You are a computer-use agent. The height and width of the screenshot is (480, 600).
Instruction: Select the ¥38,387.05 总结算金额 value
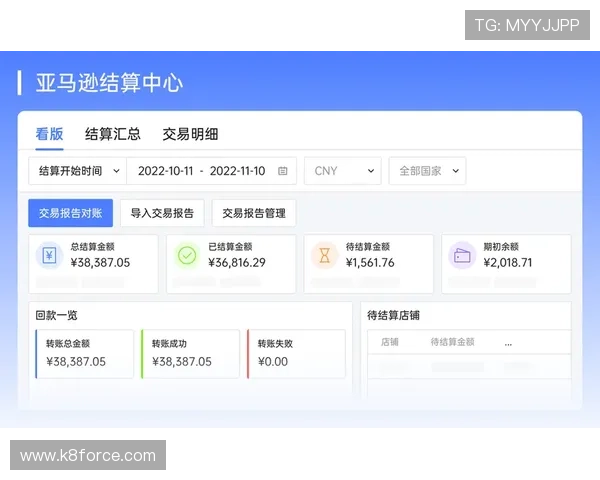(100, 263)
